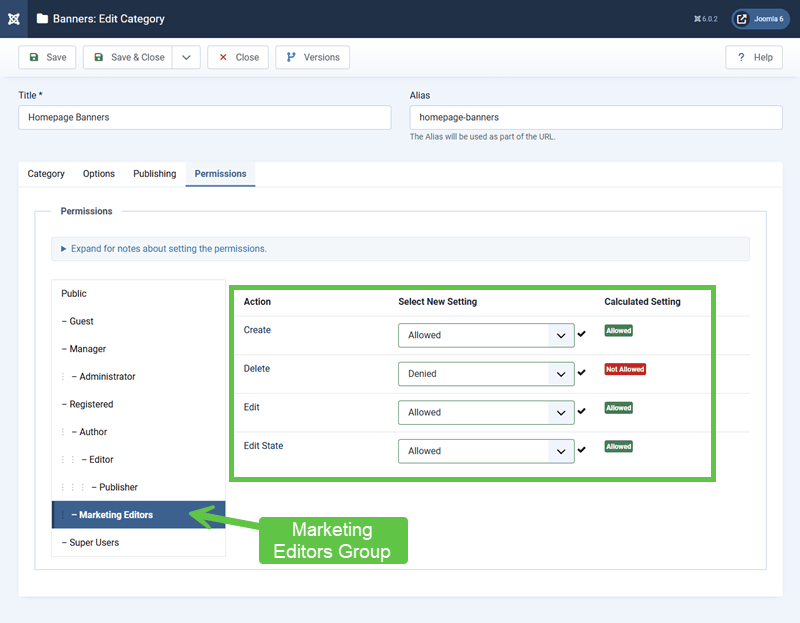Open the Versions dialog
Screen dimensions: 800x623
tap(312, 57)
